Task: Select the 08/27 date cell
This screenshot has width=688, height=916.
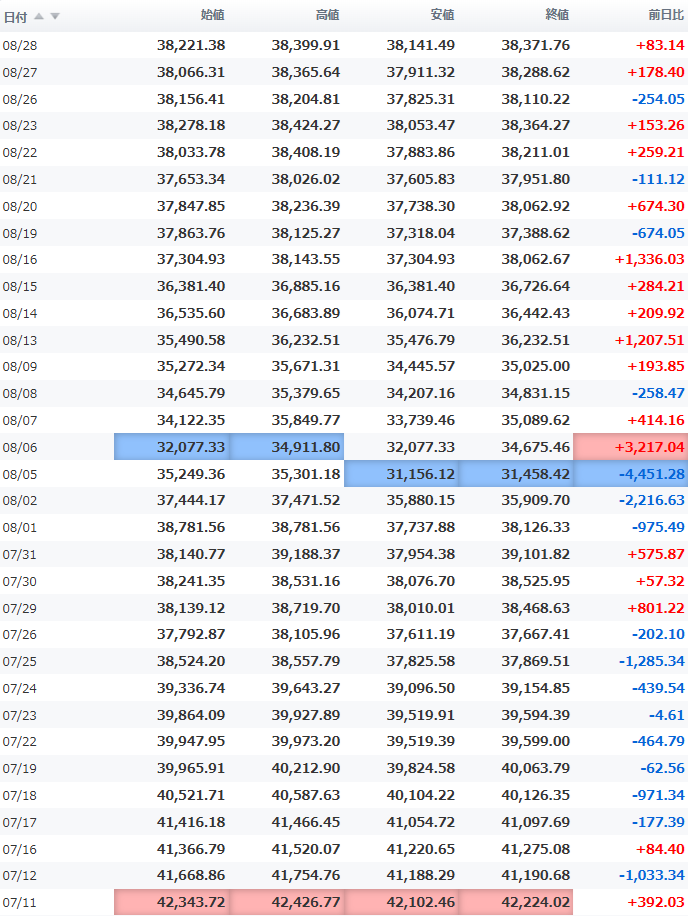Action: [x=20, y=72]
